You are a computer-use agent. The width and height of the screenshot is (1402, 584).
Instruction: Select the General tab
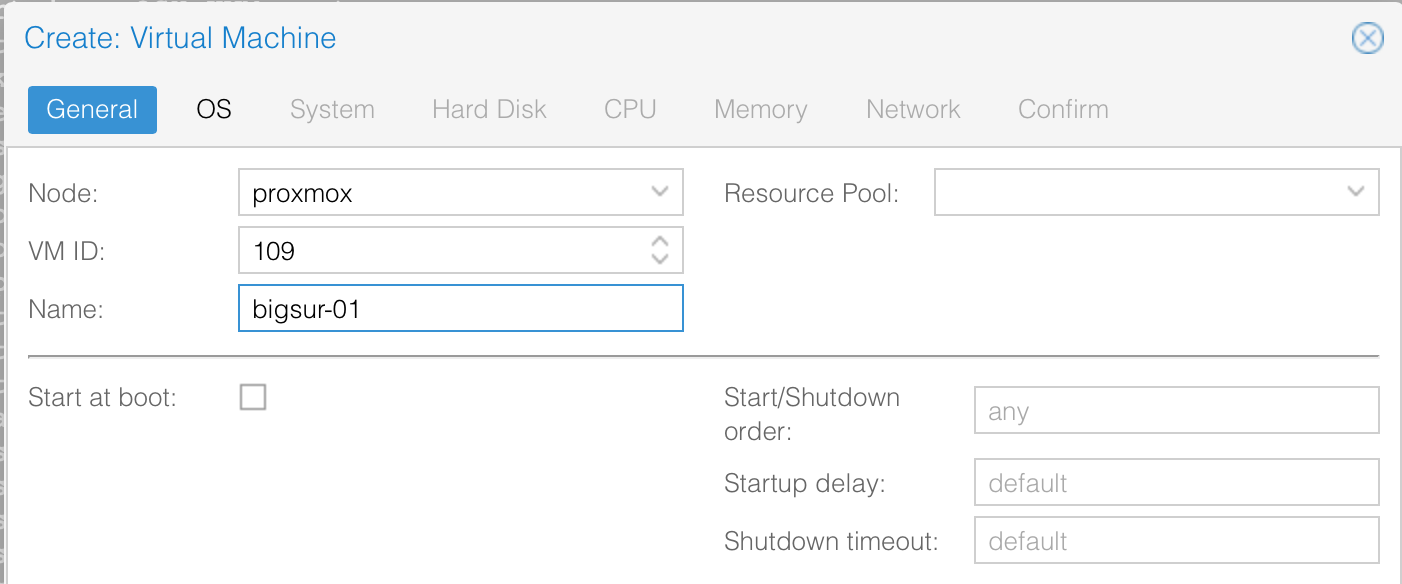point(92,109)
